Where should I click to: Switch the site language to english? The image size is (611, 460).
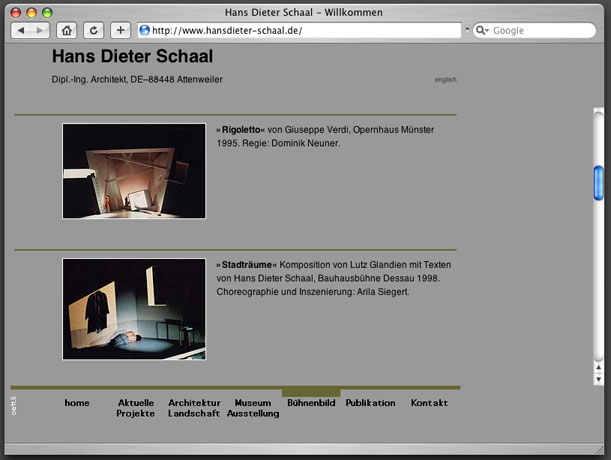pos(445,79)
